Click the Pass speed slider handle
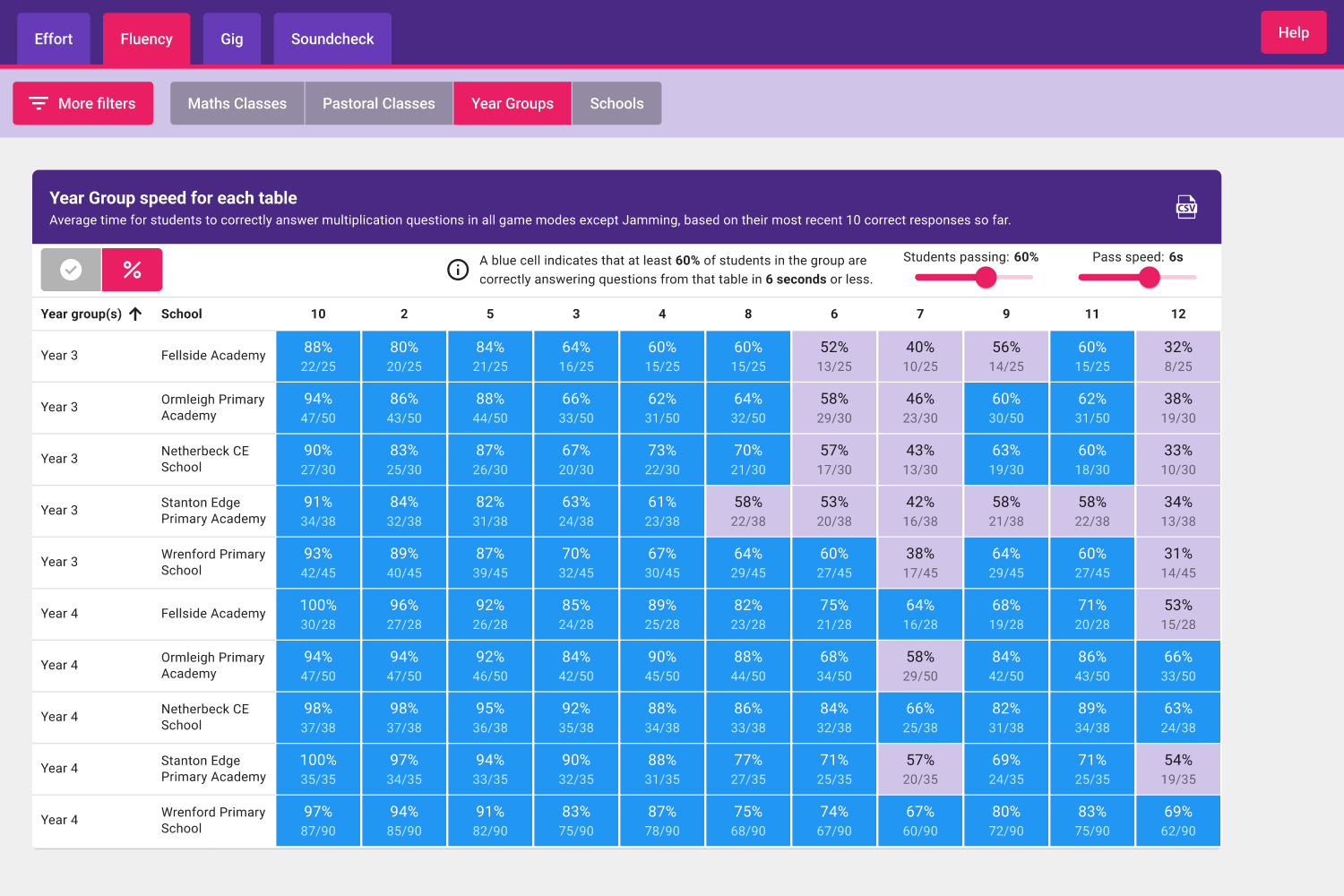Screen dimensions: 1344x896 (1150, 278)
